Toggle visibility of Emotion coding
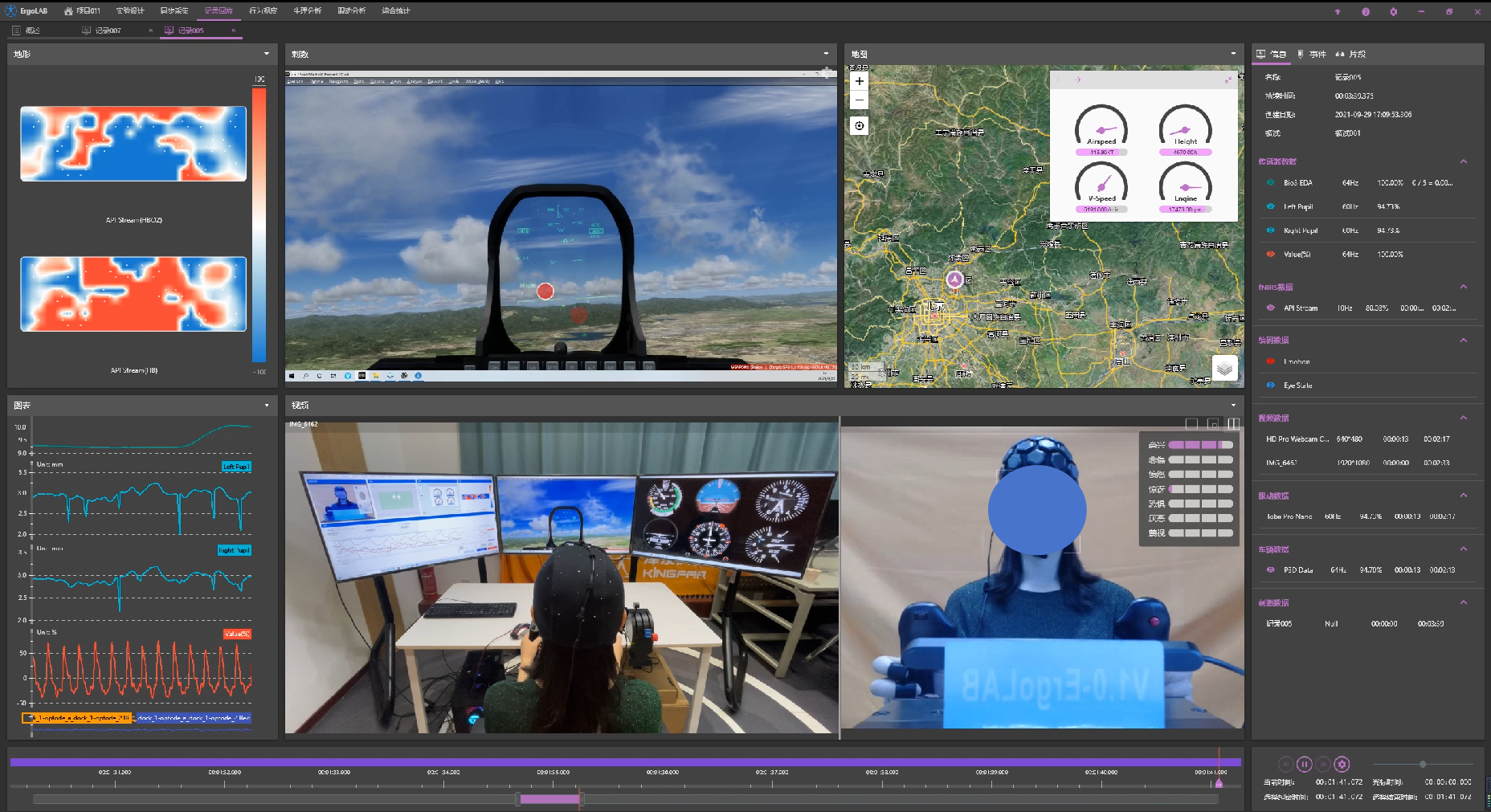 coord(1270,361)
